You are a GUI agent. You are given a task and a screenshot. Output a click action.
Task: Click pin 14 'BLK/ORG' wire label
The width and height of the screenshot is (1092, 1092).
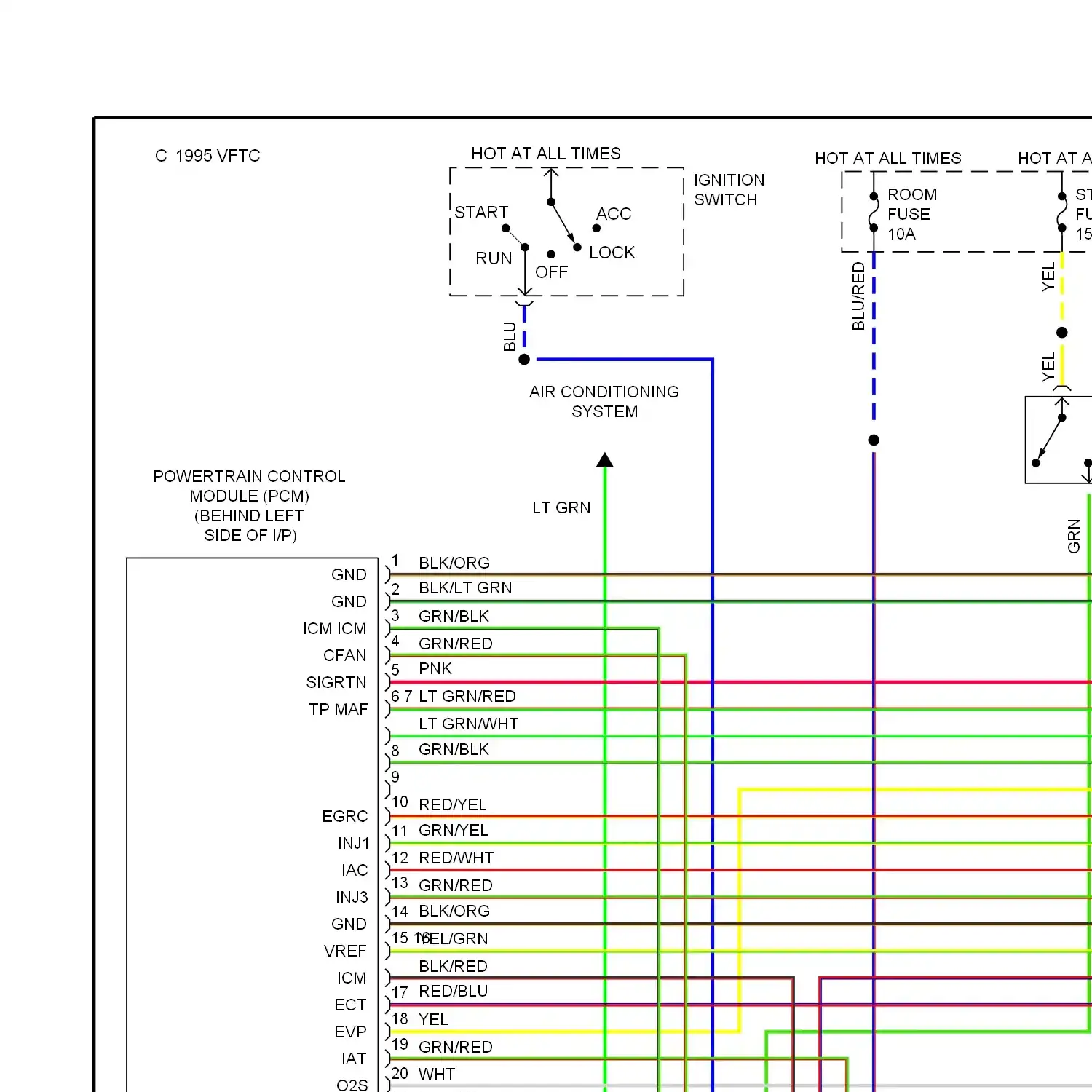454,911
